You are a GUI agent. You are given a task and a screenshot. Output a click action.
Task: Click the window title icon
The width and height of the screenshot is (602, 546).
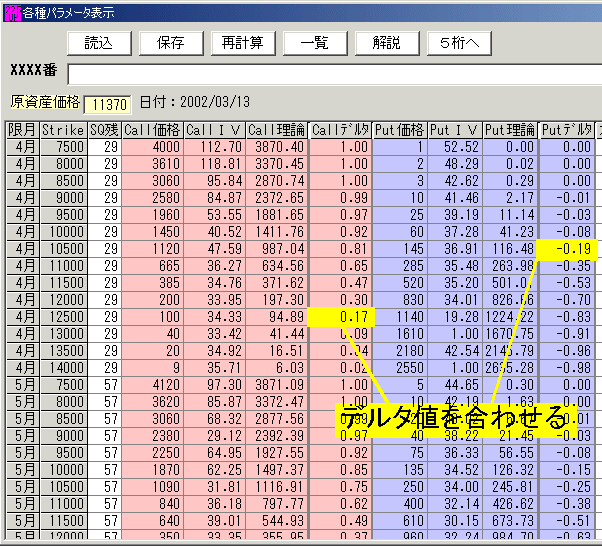pyautogui.click(x=13, y=13)
